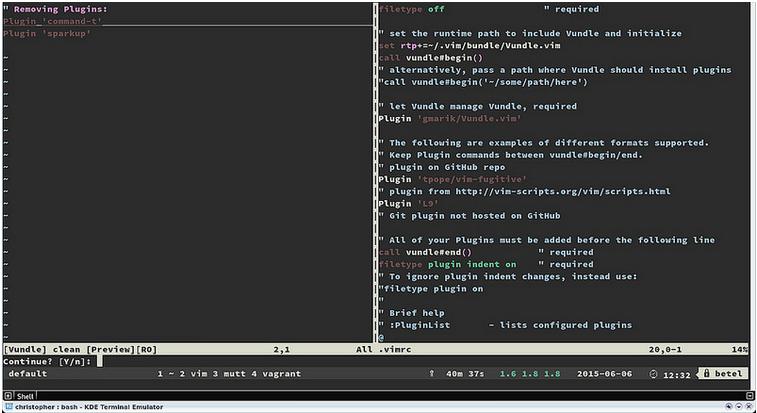Click the 2015-06-06 date in the status bar

click(604, 373)
